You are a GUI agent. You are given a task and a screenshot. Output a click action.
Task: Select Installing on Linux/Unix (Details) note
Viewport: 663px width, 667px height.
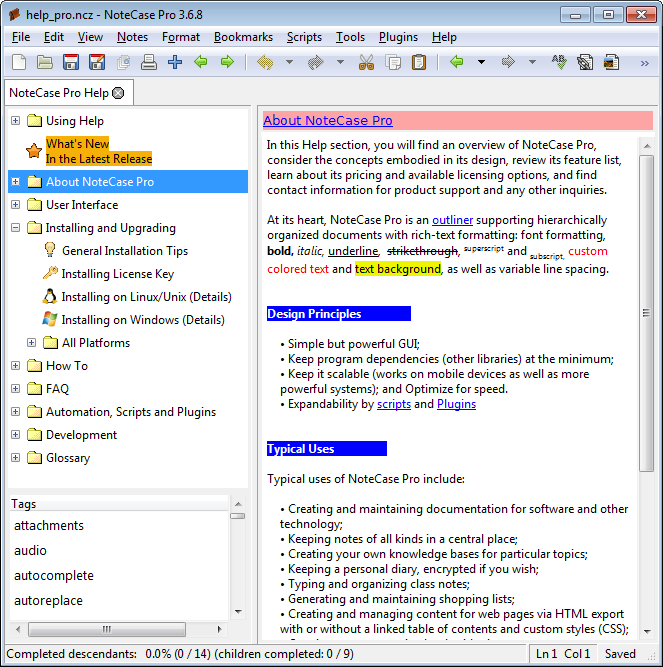[147, 297]
